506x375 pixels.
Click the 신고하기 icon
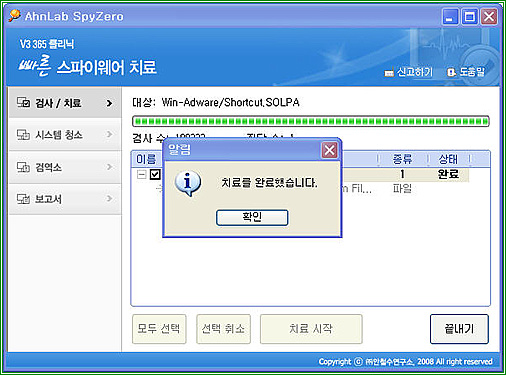coord(389,73)
